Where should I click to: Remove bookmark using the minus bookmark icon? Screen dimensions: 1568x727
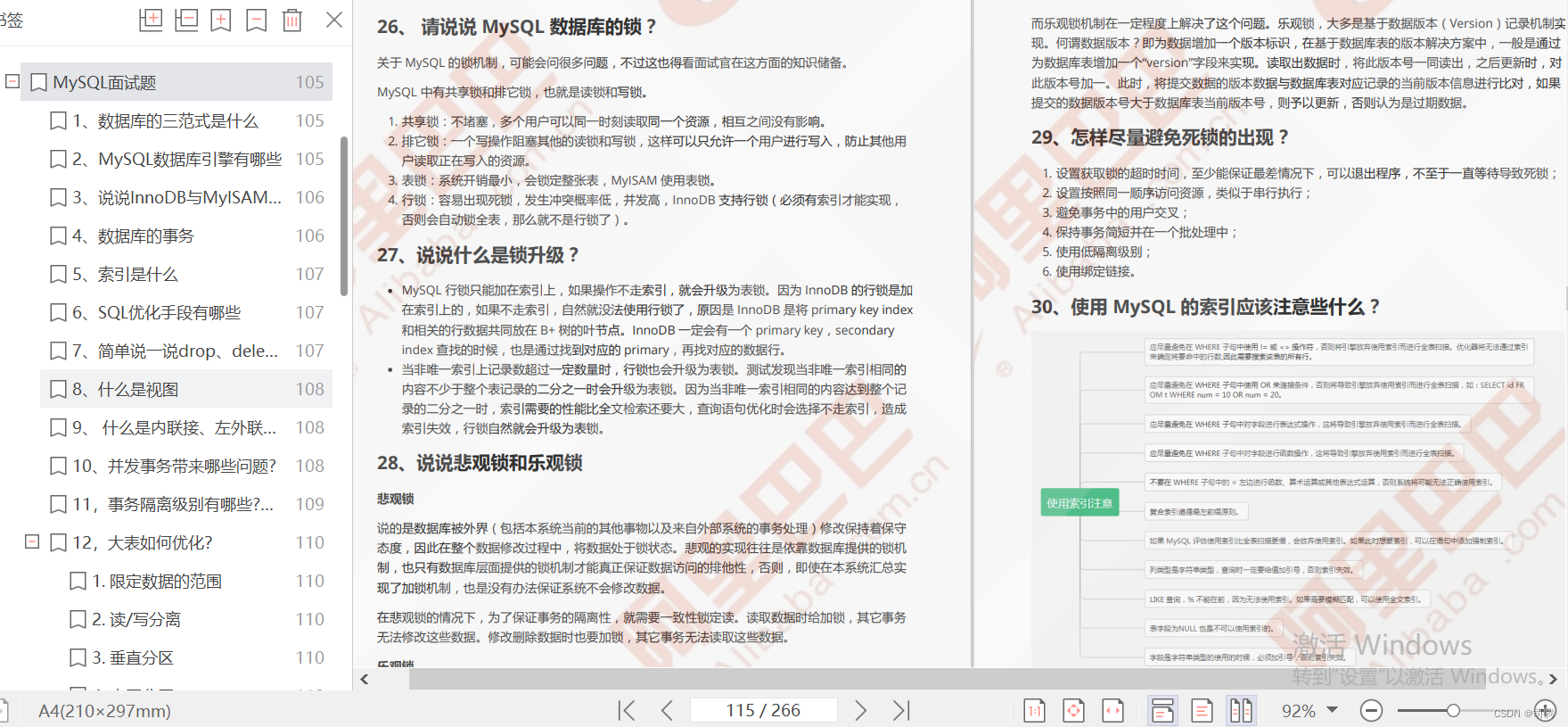pyautogui.click(x=257, y=20)
